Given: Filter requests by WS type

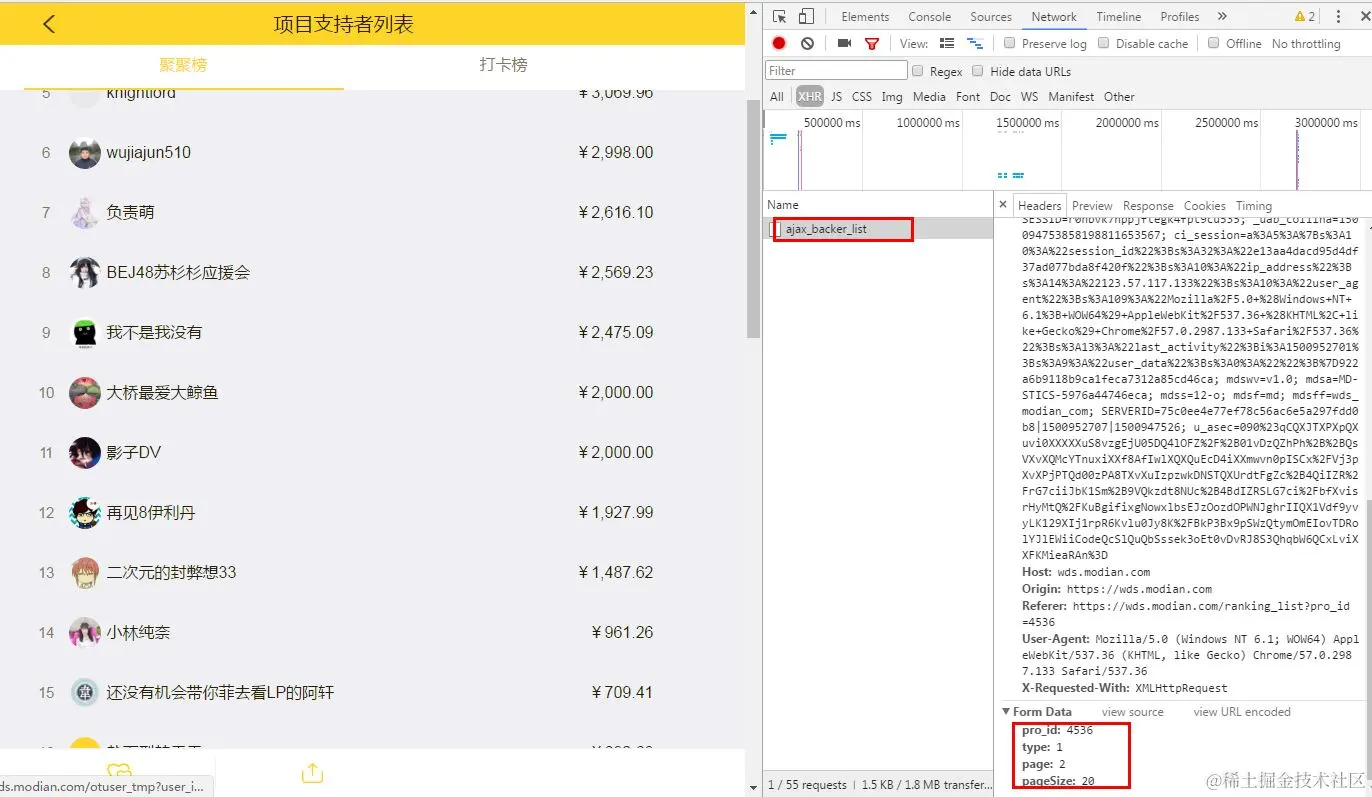Looking at the screenshot, I should [1029, 97].
